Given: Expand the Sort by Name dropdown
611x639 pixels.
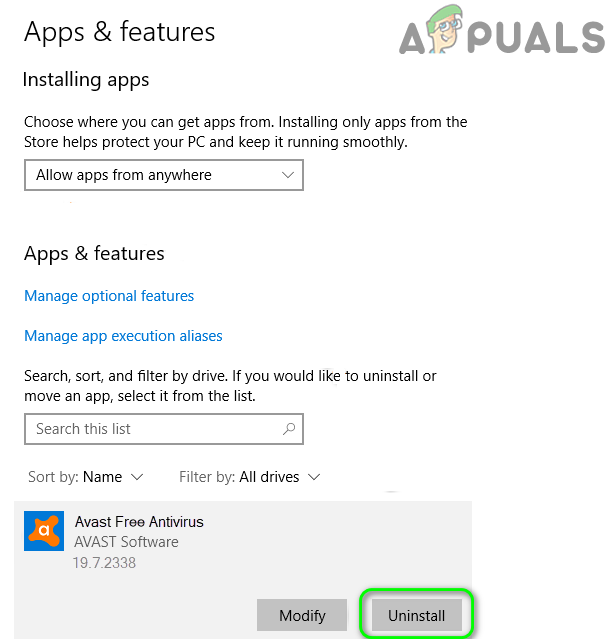Looking at the screenshot, I should click(86, 477).
